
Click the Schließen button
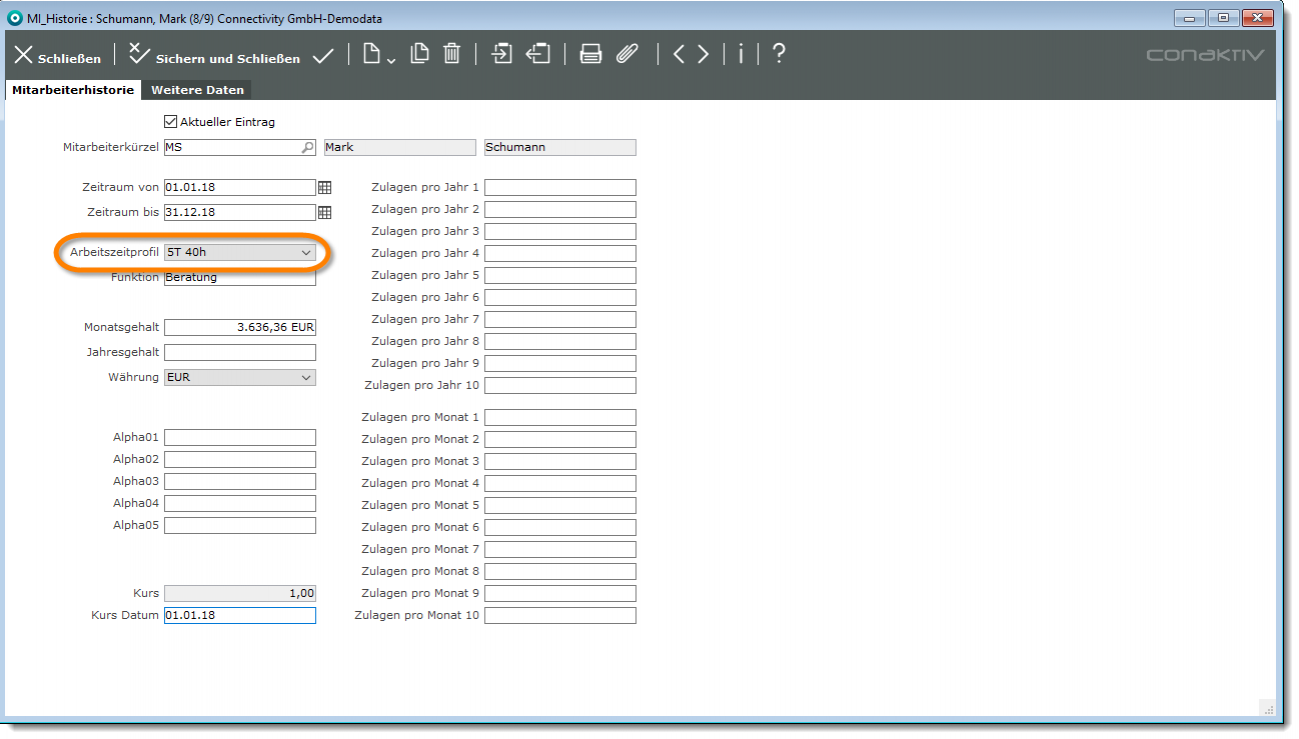point(57,56)
